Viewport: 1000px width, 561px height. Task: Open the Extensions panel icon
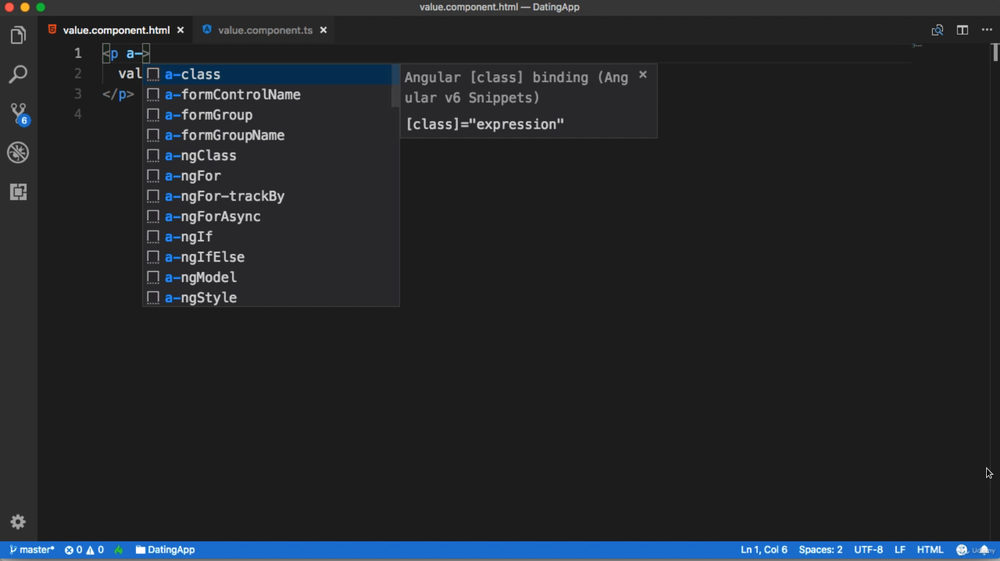point(18,192)
